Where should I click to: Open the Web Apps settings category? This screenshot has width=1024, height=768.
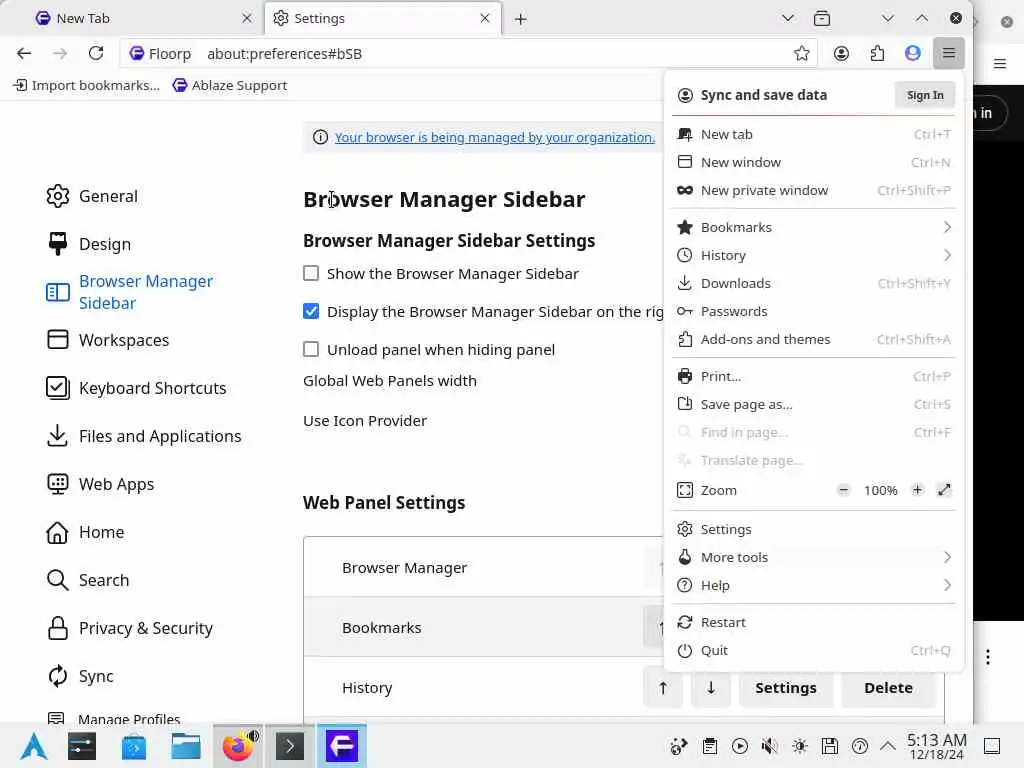click(x=101, y=484)
